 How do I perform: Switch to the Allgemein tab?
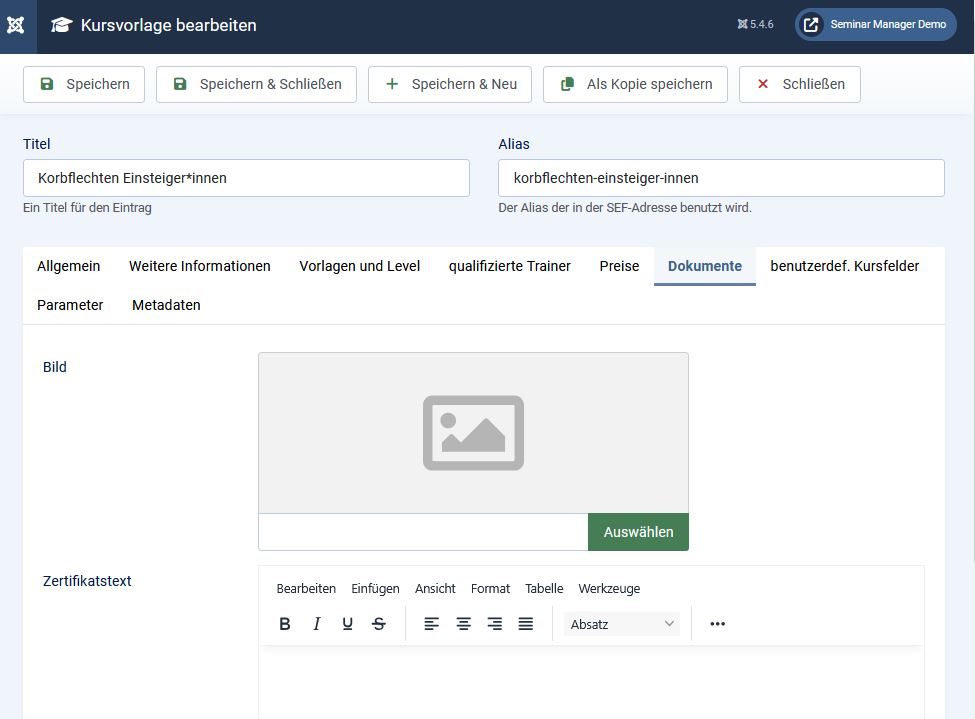pyautogui.click(x=68, y=266)
